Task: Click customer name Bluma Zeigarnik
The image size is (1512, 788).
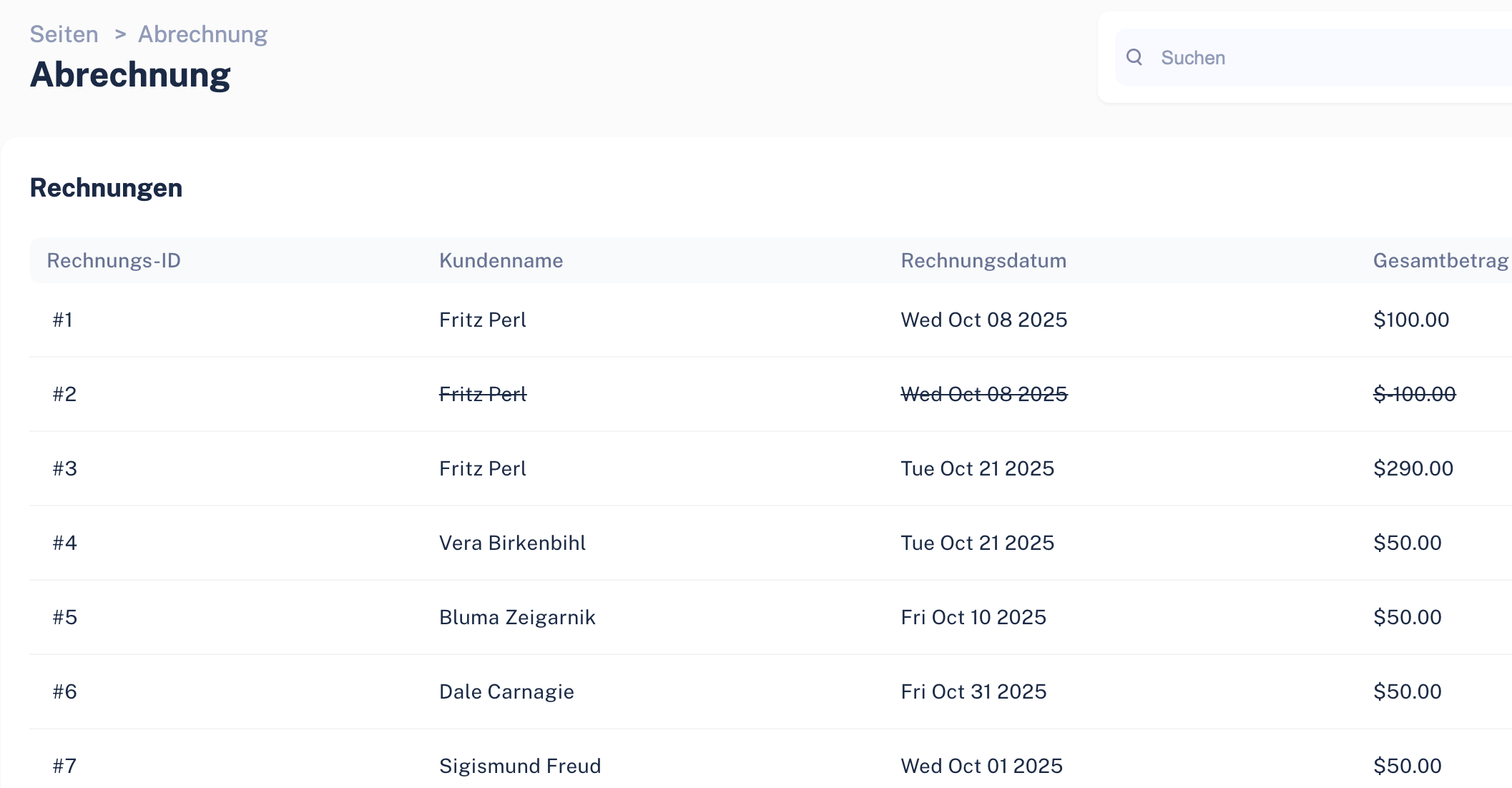Action: point(517,617)
